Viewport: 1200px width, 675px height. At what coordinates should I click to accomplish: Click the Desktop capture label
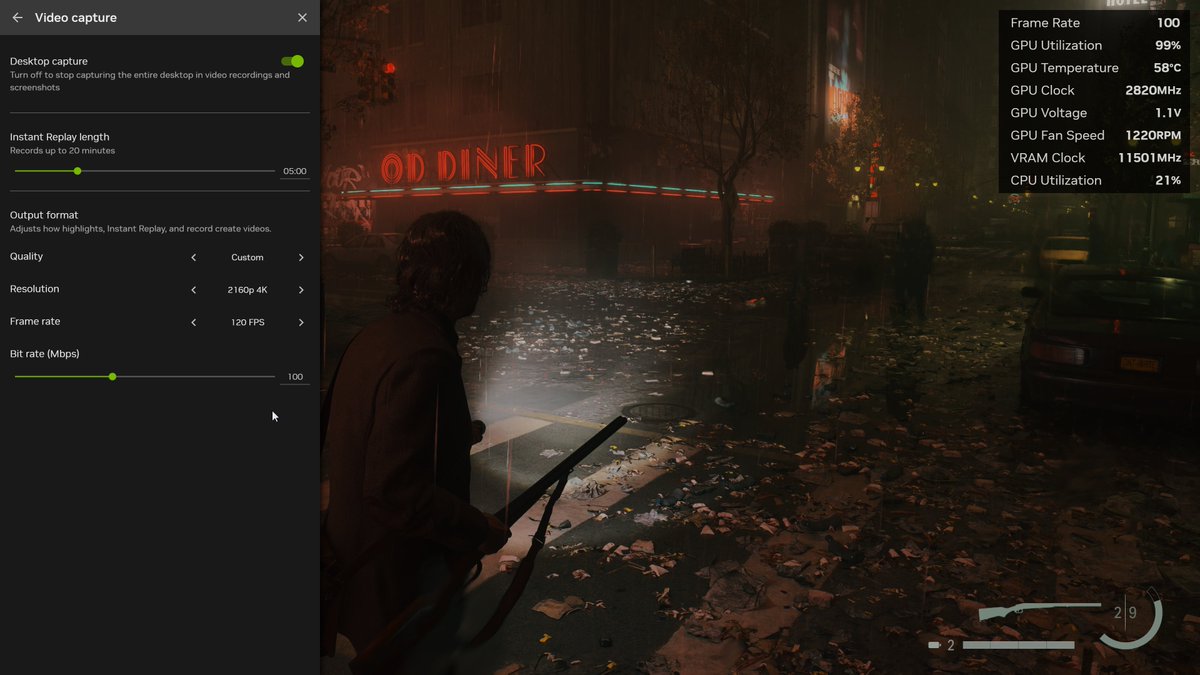coord(49,61)
